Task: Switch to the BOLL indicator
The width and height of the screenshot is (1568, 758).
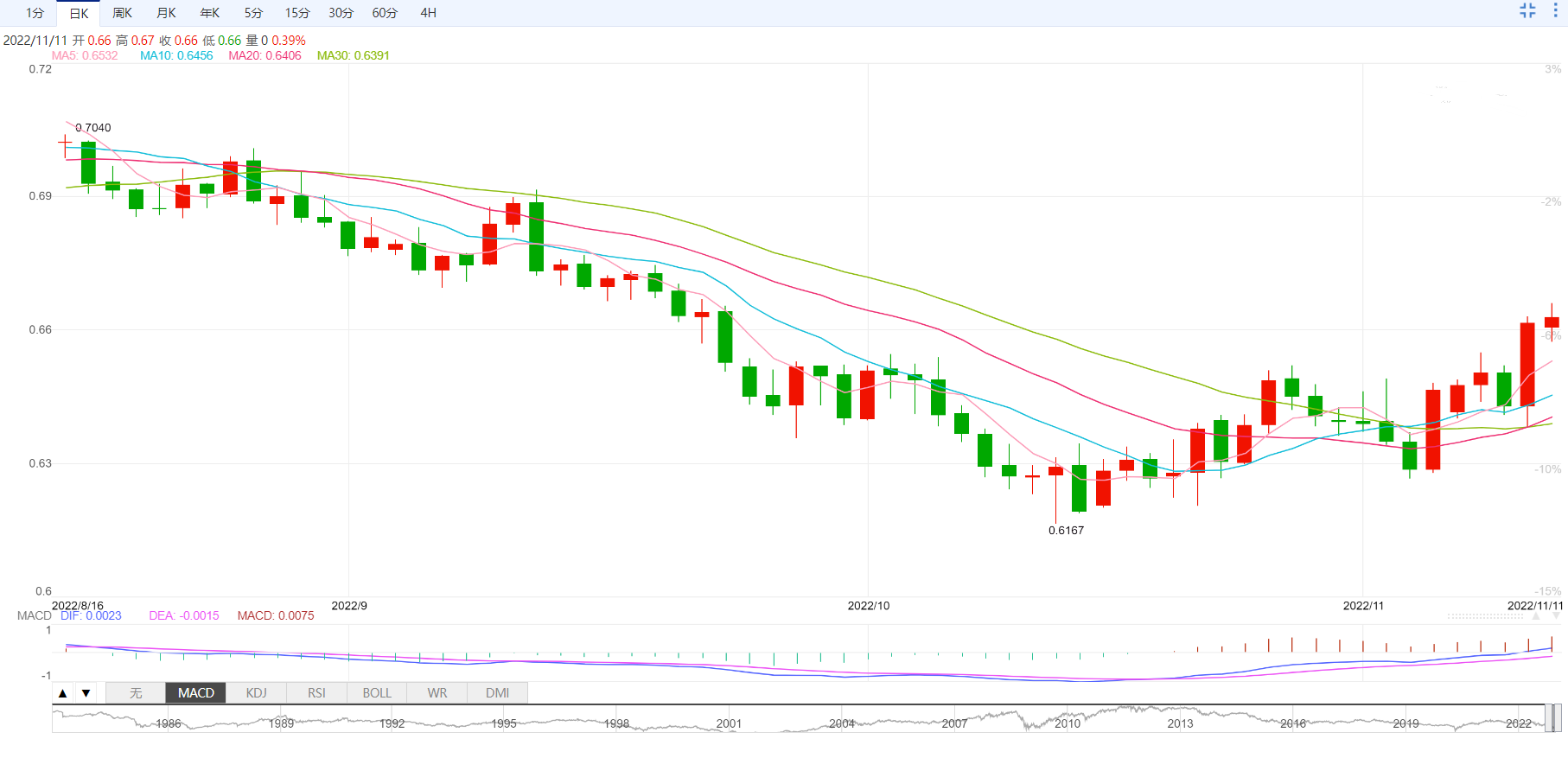Action: [x=377, y=693]
